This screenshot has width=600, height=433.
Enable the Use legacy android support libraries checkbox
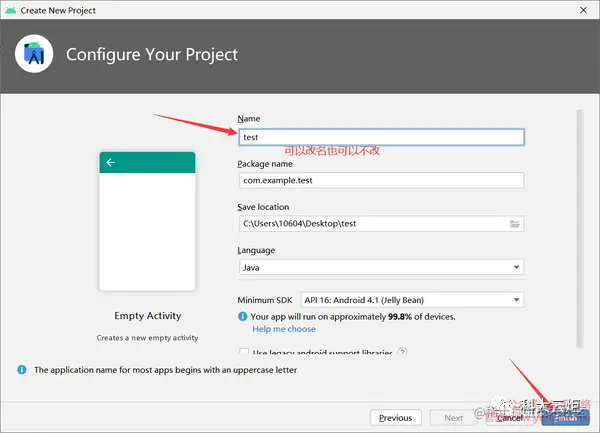[x=243, y=352]
